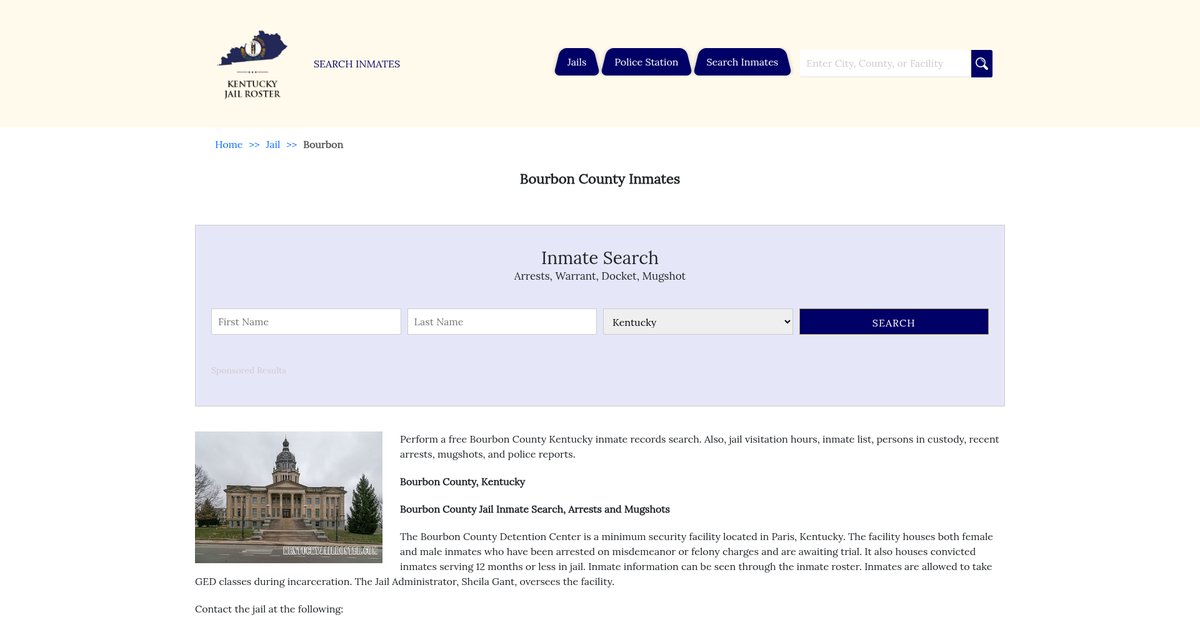1200x620 pixels.
Task: Click the Bourbon County Inmates heading
Action: pos(600,180)
